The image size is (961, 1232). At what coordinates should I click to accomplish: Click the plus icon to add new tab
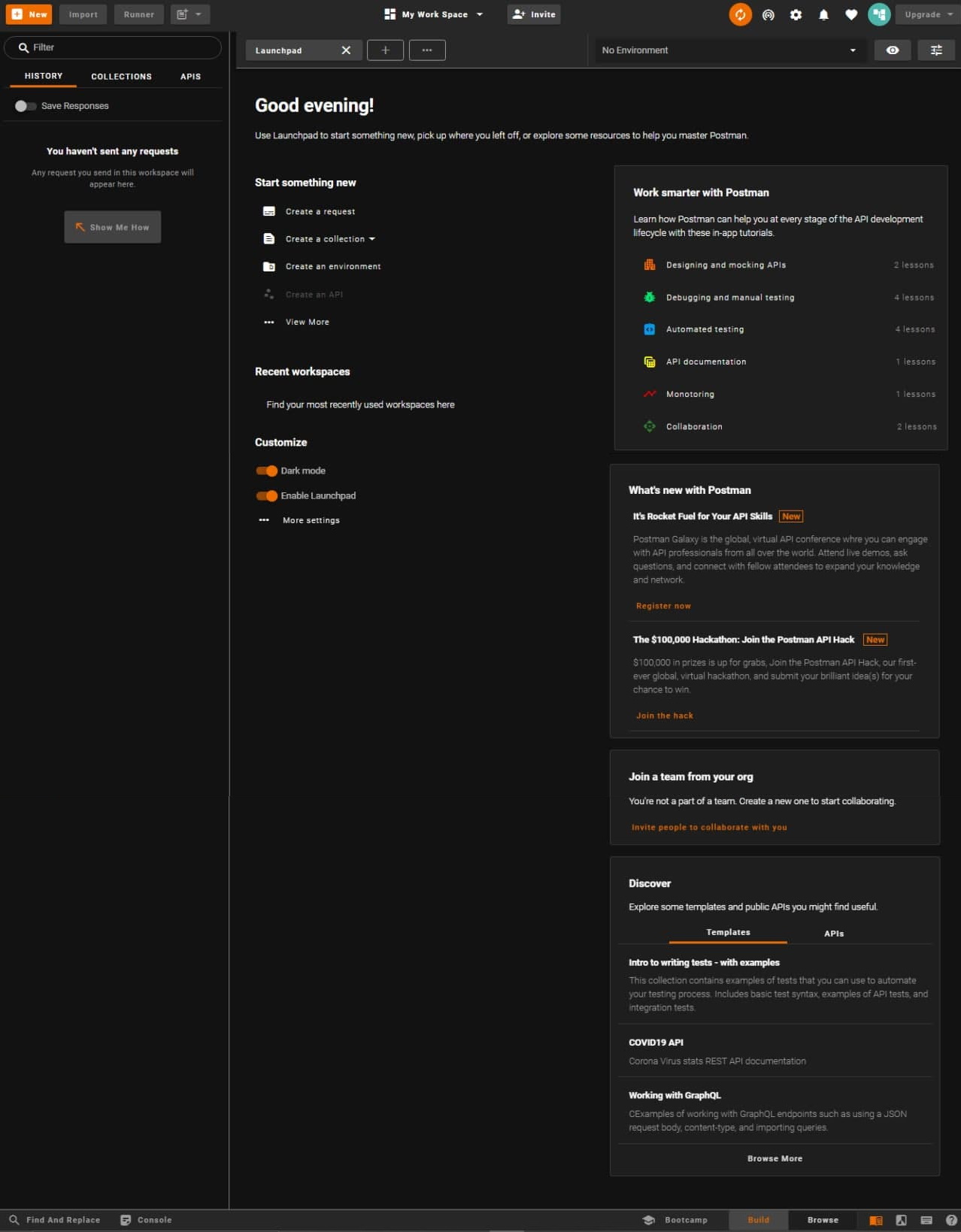[385, 50]
